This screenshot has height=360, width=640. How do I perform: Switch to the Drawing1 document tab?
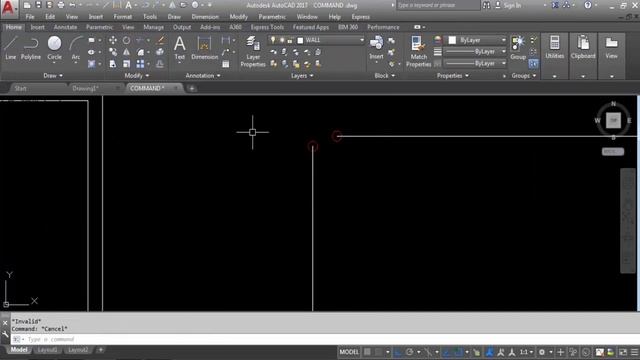click(x=86, y=88)
